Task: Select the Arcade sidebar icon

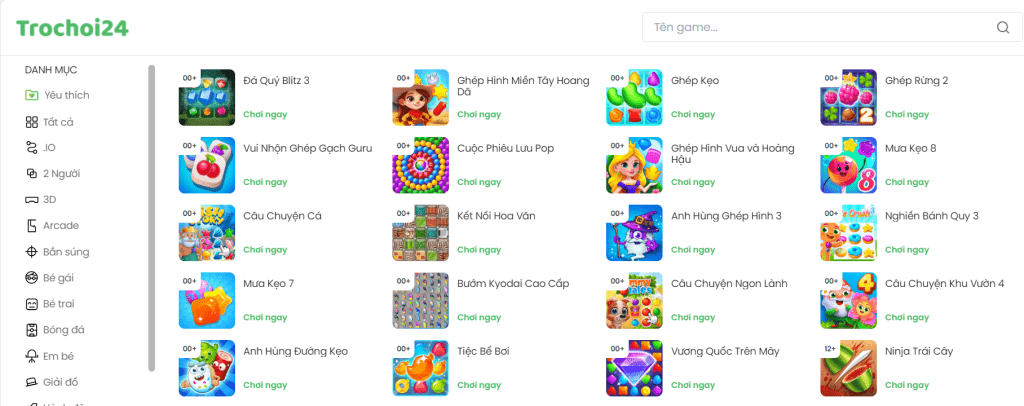Action: [31, 226]
